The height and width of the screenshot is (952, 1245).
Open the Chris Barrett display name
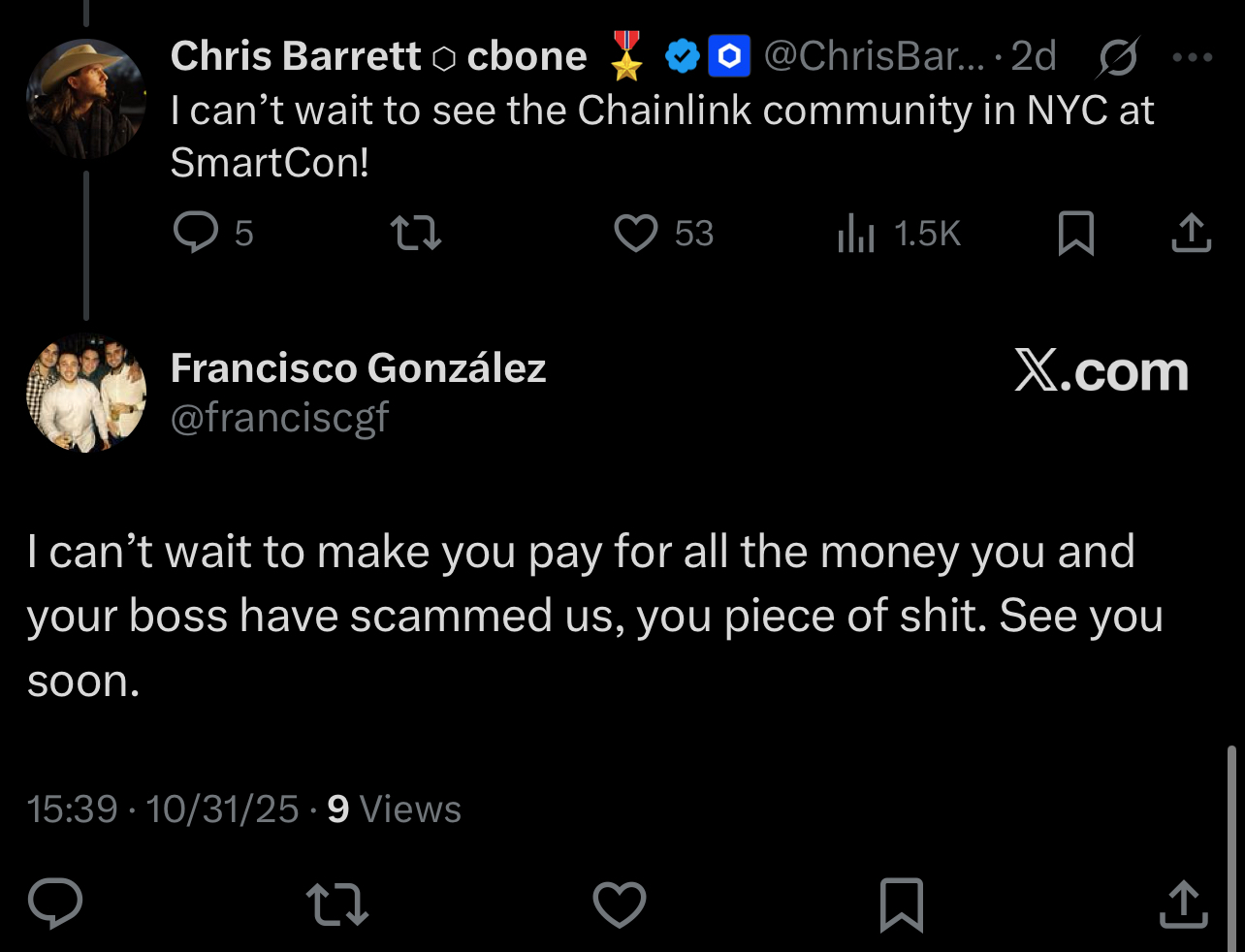(x=295, y=56)
